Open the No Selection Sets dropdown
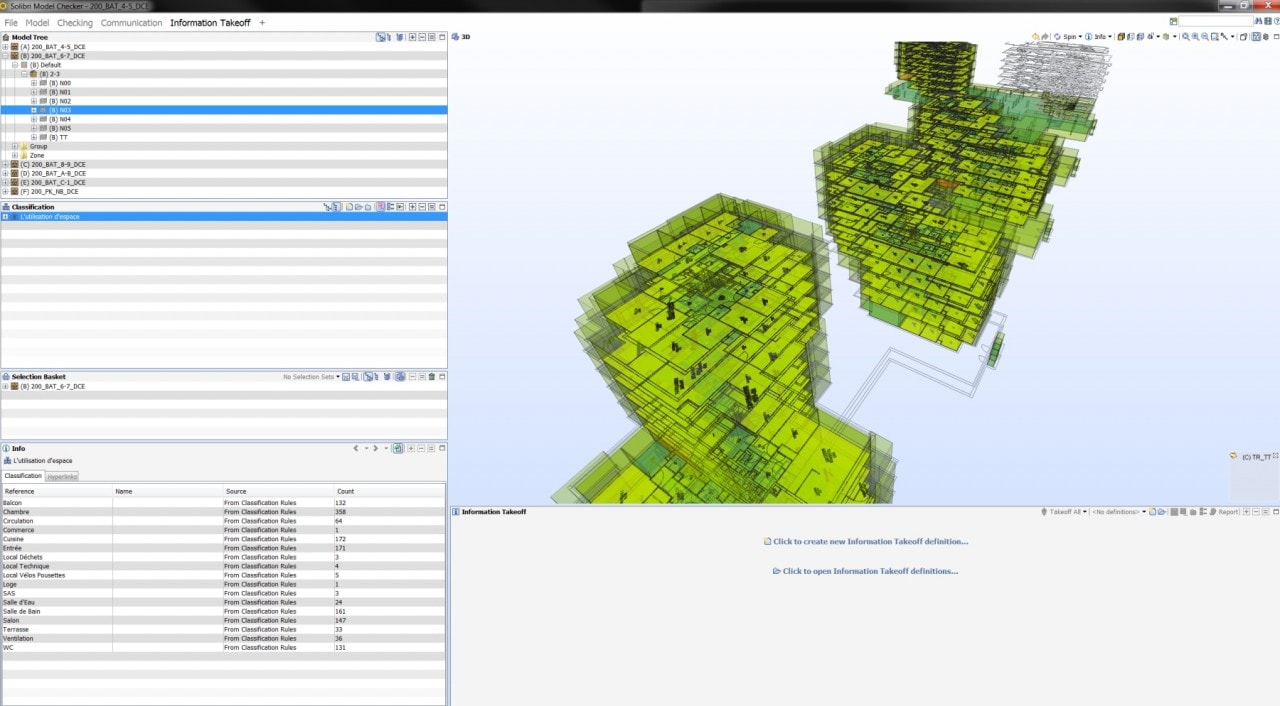The height and width of the screenshot is (706, 1280). pos(311,377)
